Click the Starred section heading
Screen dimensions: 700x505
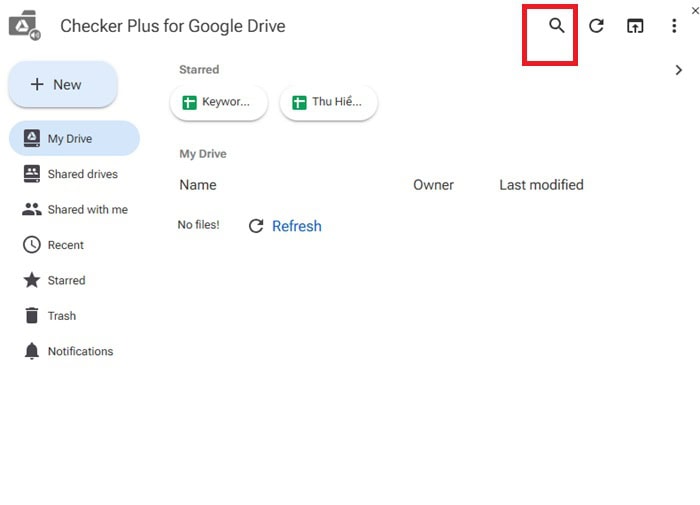coord(199,70)
